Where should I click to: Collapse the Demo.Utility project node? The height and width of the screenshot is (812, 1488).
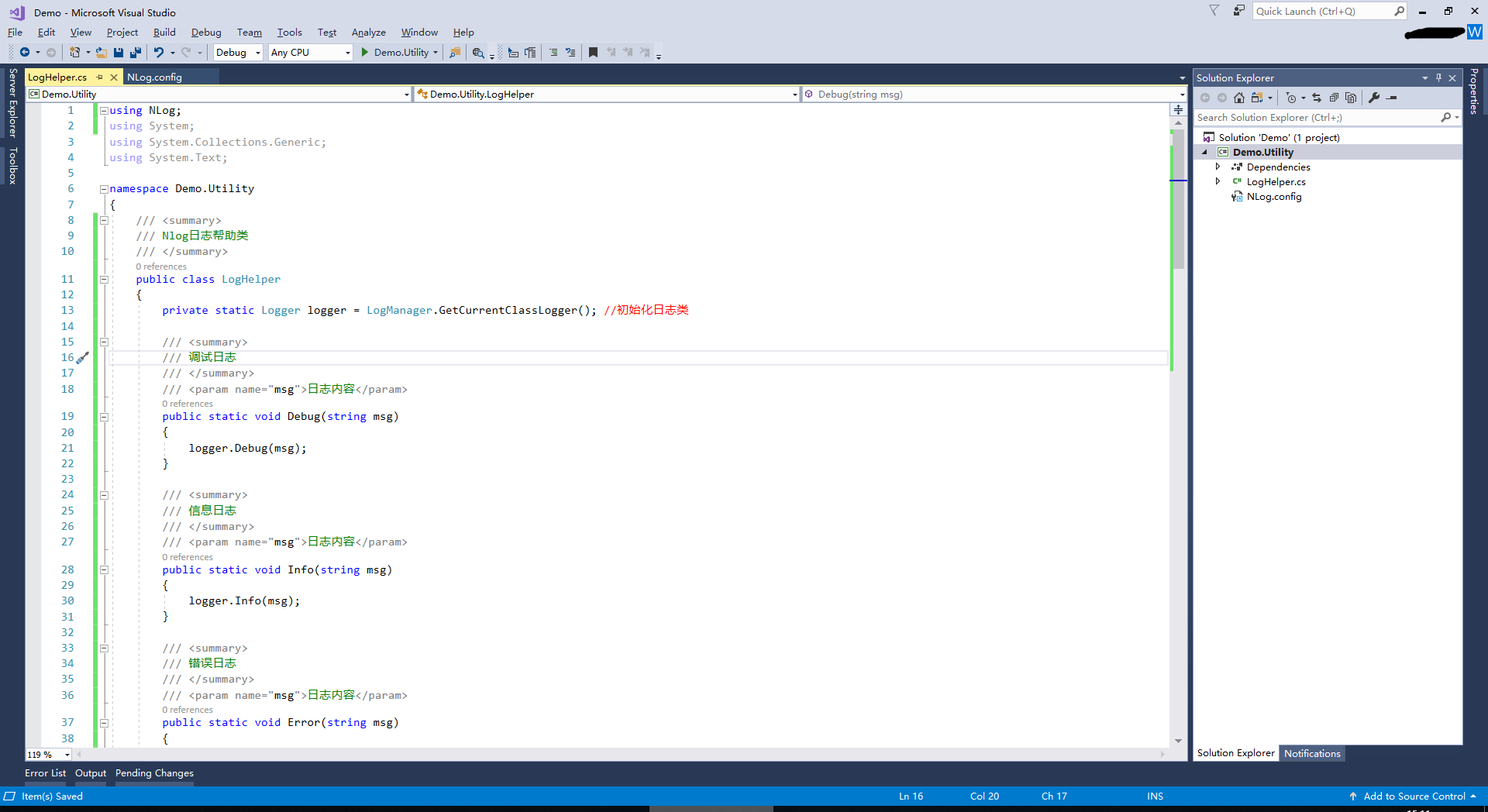pyautogui.click(x=1205, y=153)
